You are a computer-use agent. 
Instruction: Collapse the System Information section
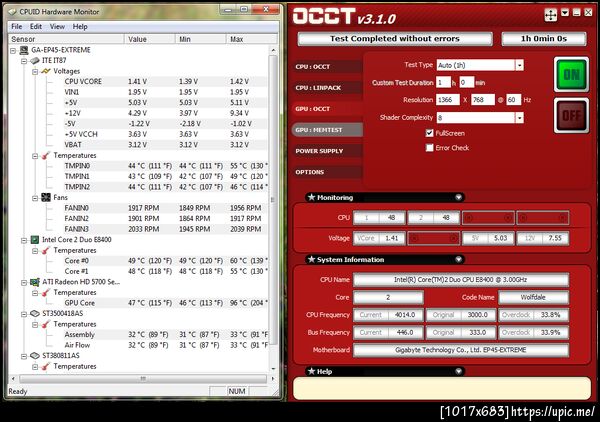458,259
